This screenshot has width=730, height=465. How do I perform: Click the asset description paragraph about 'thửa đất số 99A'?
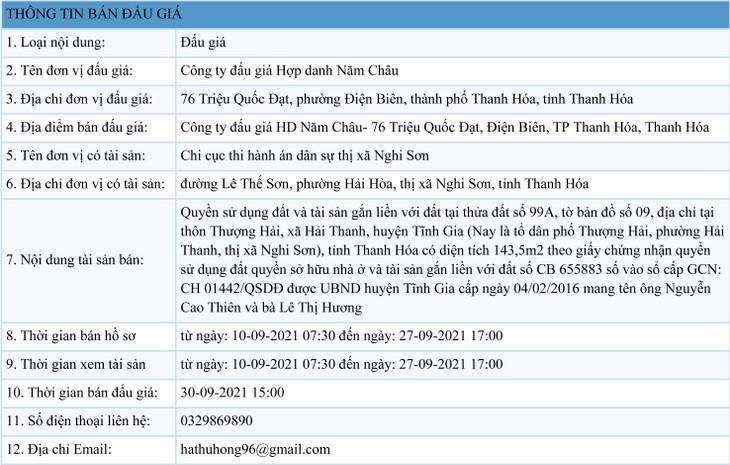(x=446, y=260)
